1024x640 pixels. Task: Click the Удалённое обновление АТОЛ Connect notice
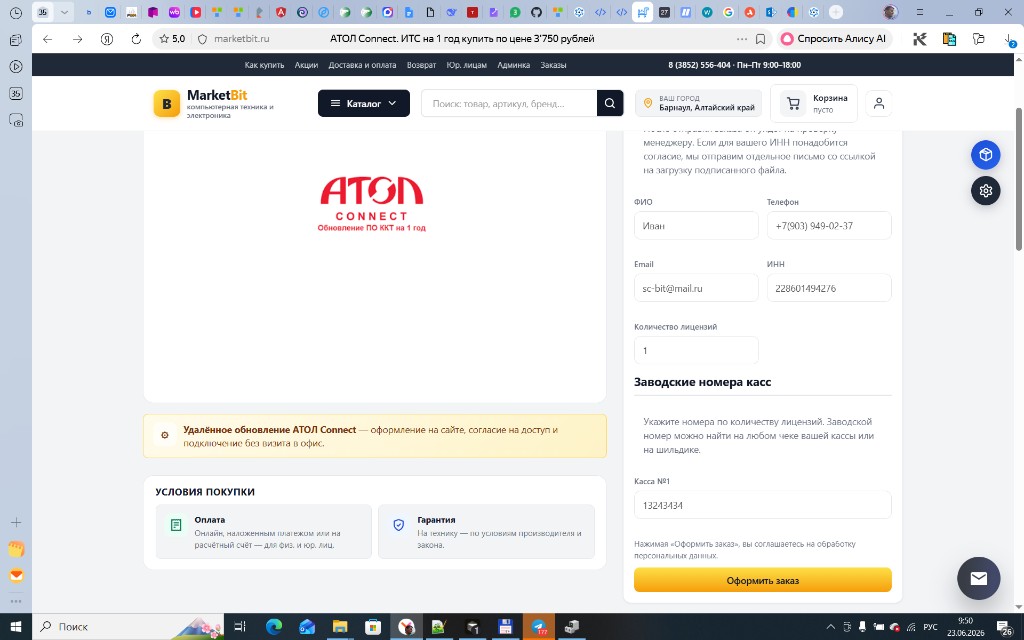coord(375,436)
